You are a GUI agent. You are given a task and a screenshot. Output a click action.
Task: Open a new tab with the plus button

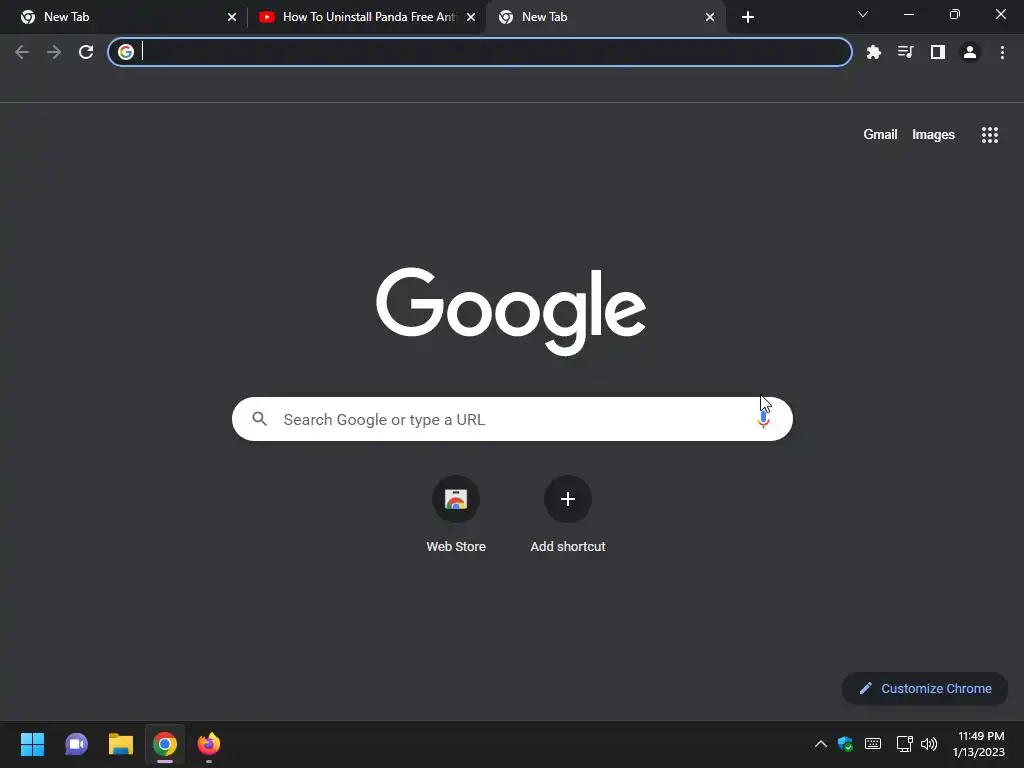(x=748, y=17)
